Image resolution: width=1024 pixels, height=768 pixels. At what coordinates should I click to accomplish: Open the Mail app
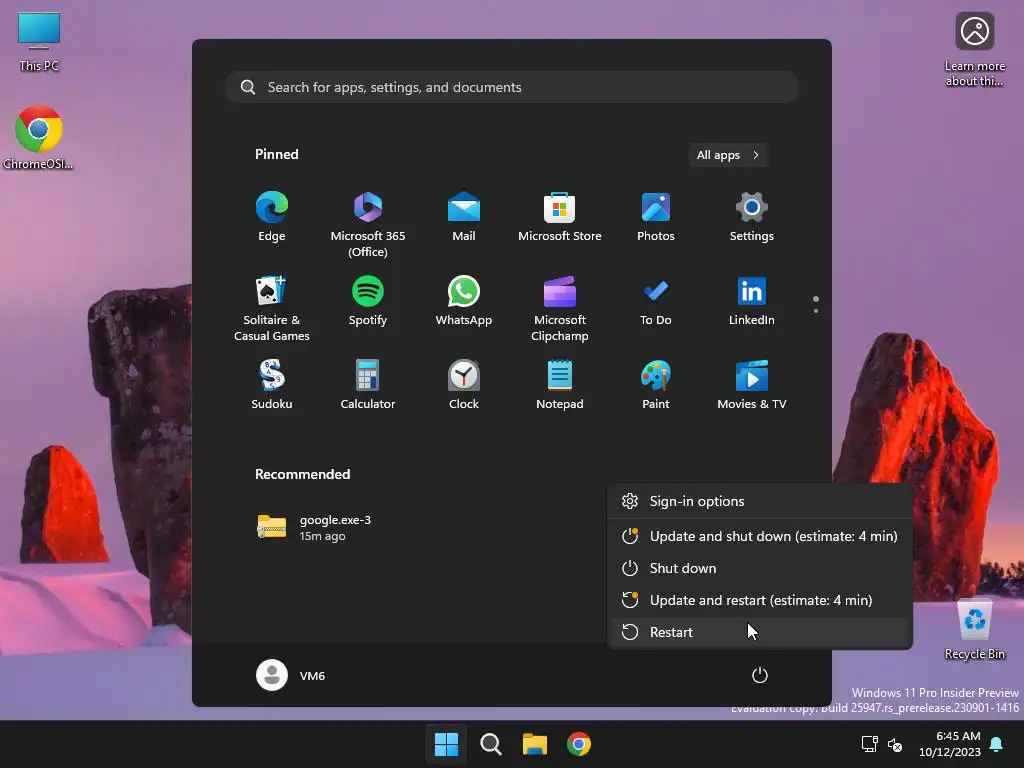point(464,217)
